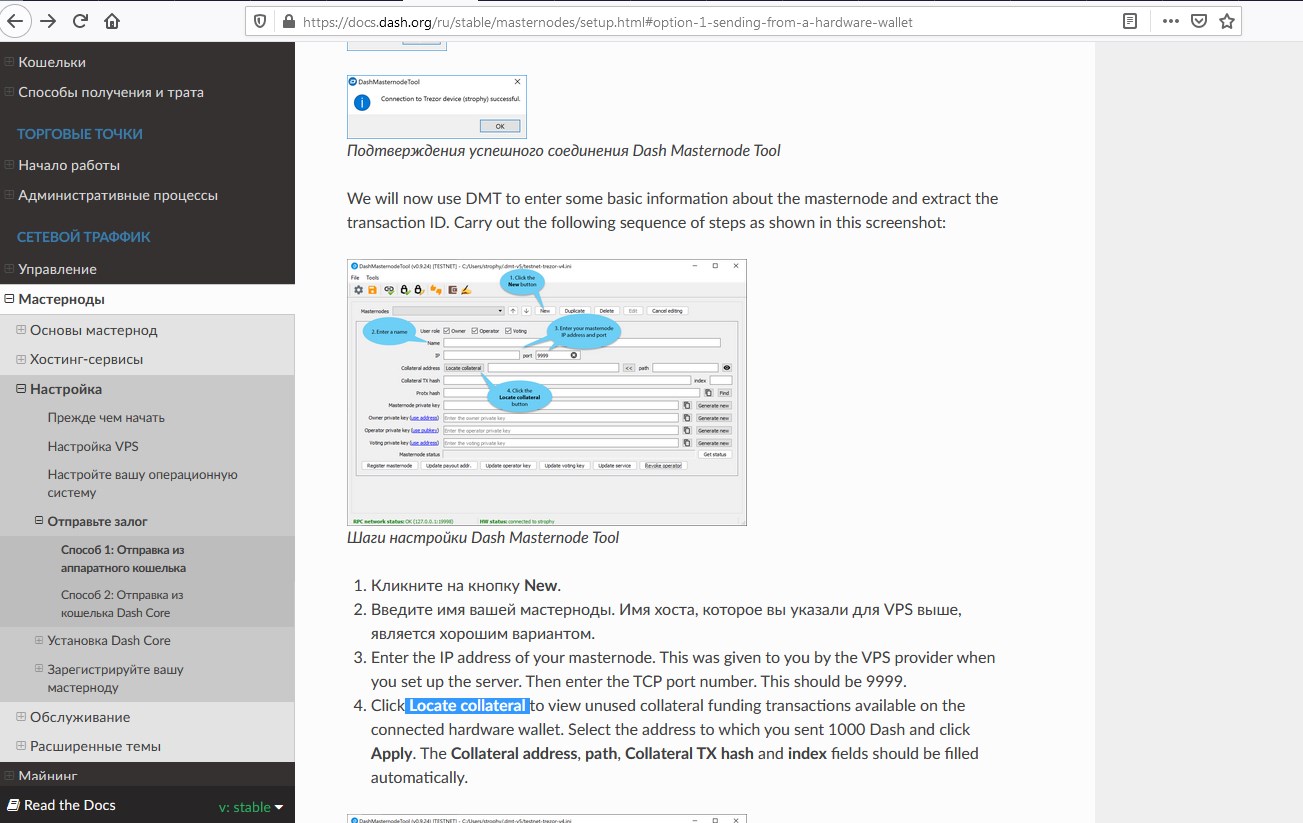1303x823 pixels.
Task: Expand the Хостинг-сервисы subsection
Action: [21, 359]
